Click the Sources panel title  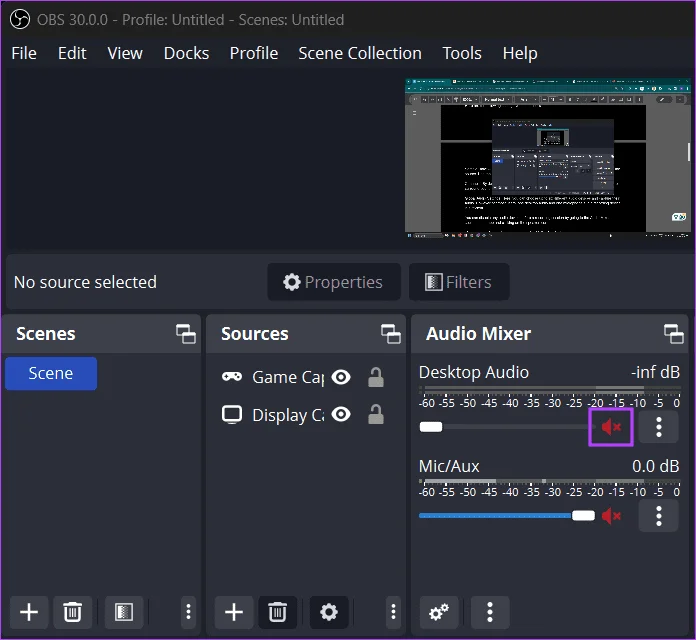pyautogui.click(x=255, y=334)
